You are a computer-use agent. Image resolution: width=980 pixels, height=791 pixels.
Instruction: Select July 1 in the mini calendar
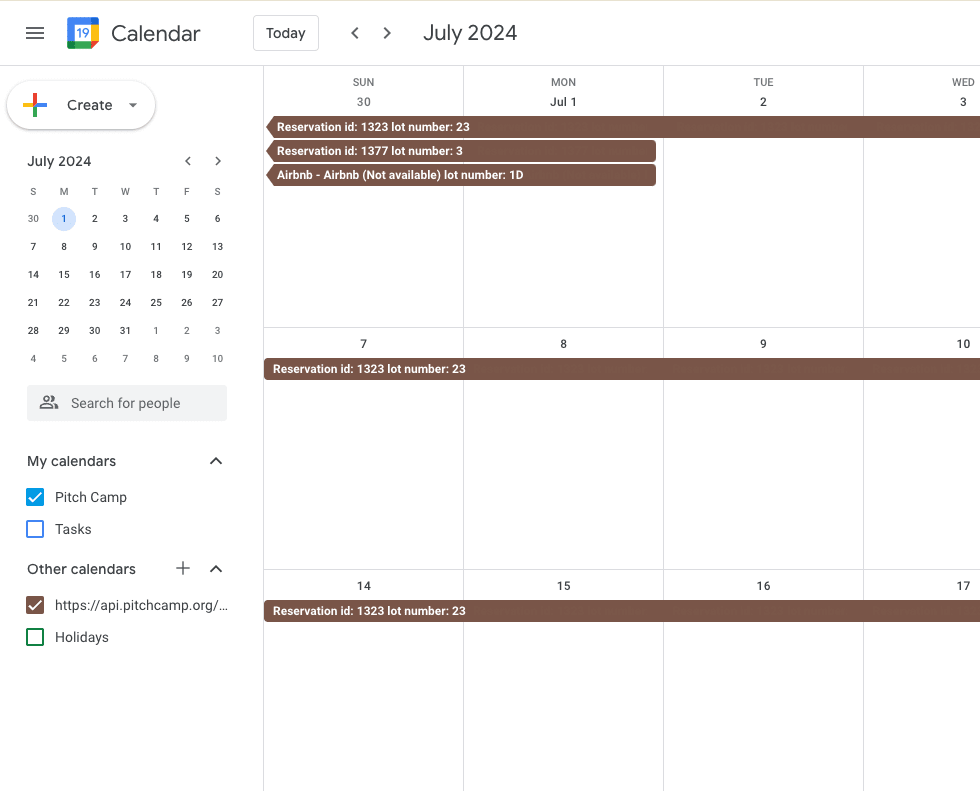pyautogui.click(x=64, y=219)
